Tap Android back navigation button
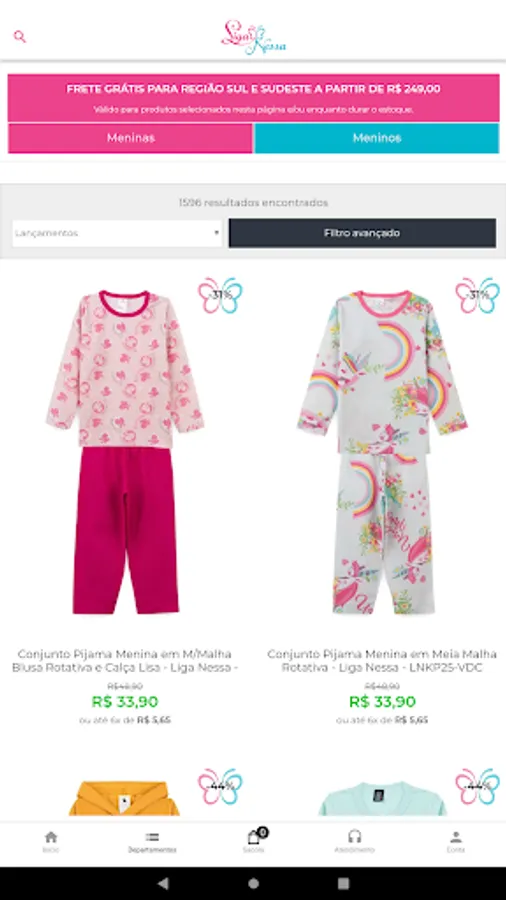506x900 pixels. (x=163, y=883)
